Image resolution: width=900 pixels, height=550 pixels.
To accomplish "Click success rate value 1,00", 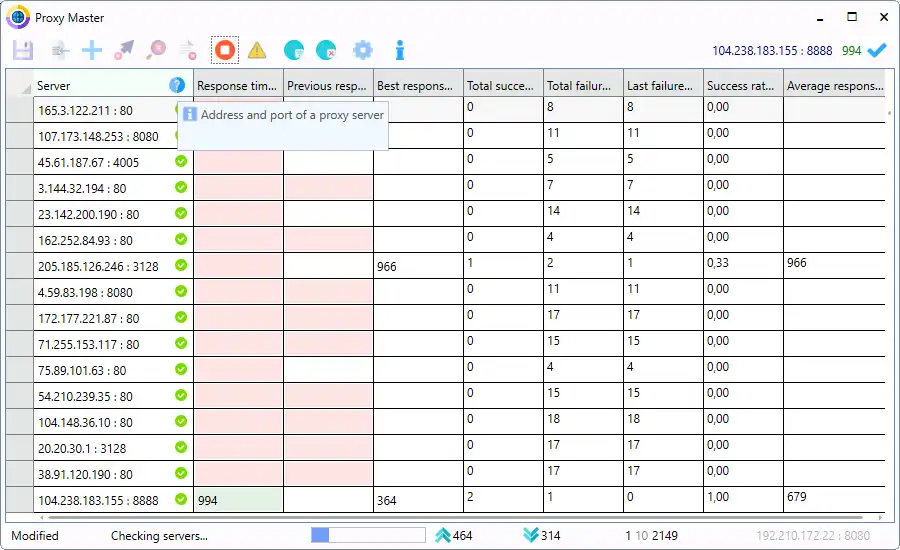I will (x=717, y=497).
